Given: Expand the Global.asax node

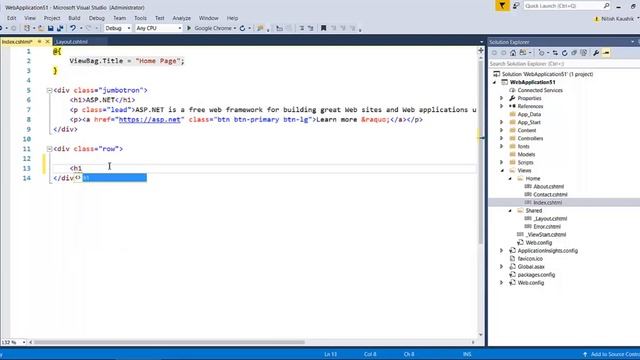Looking at the screenshot, I should tap(502, 267).
